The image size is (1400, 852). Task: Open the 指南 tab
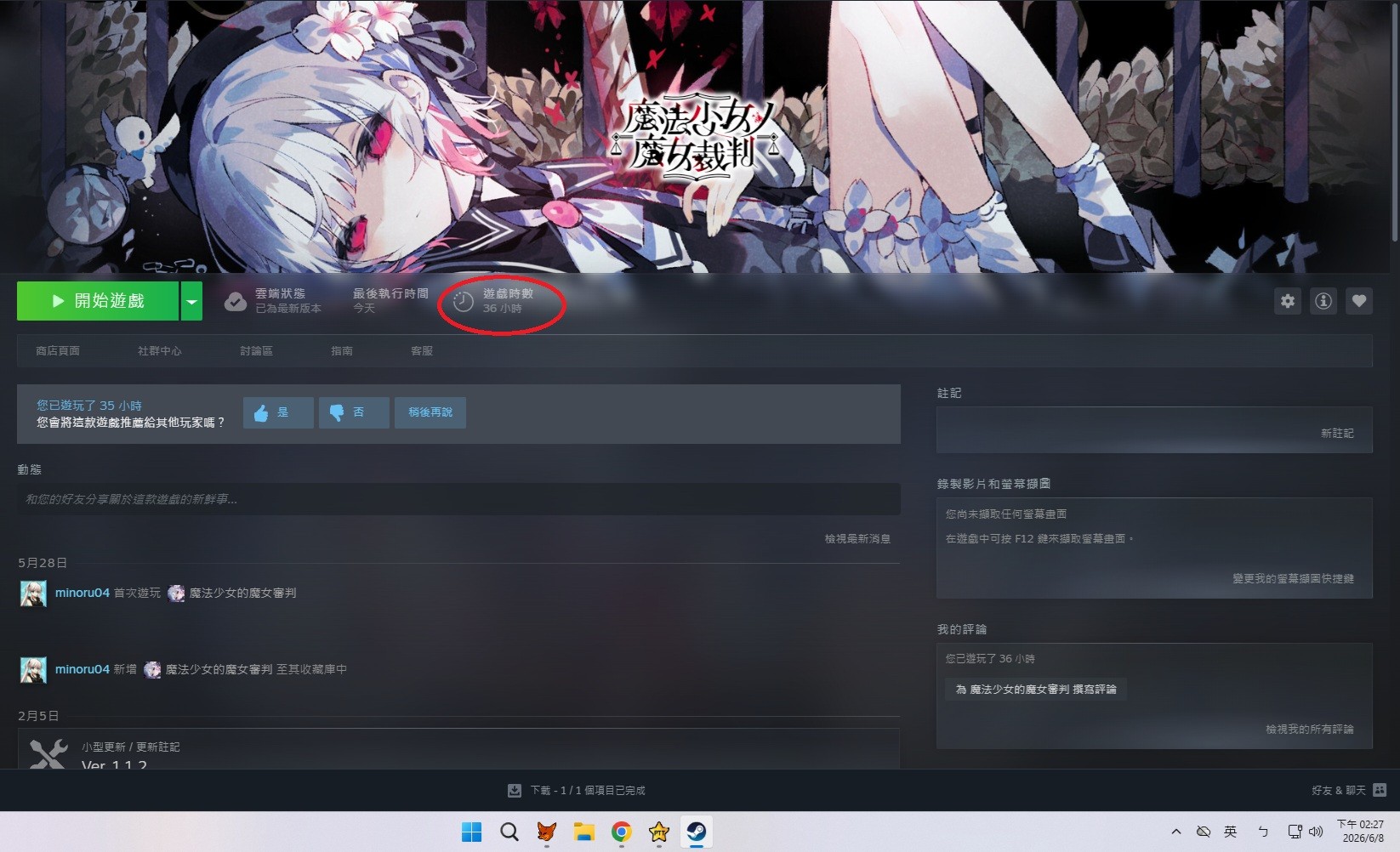pyautogui.click(x=342, y=351)
